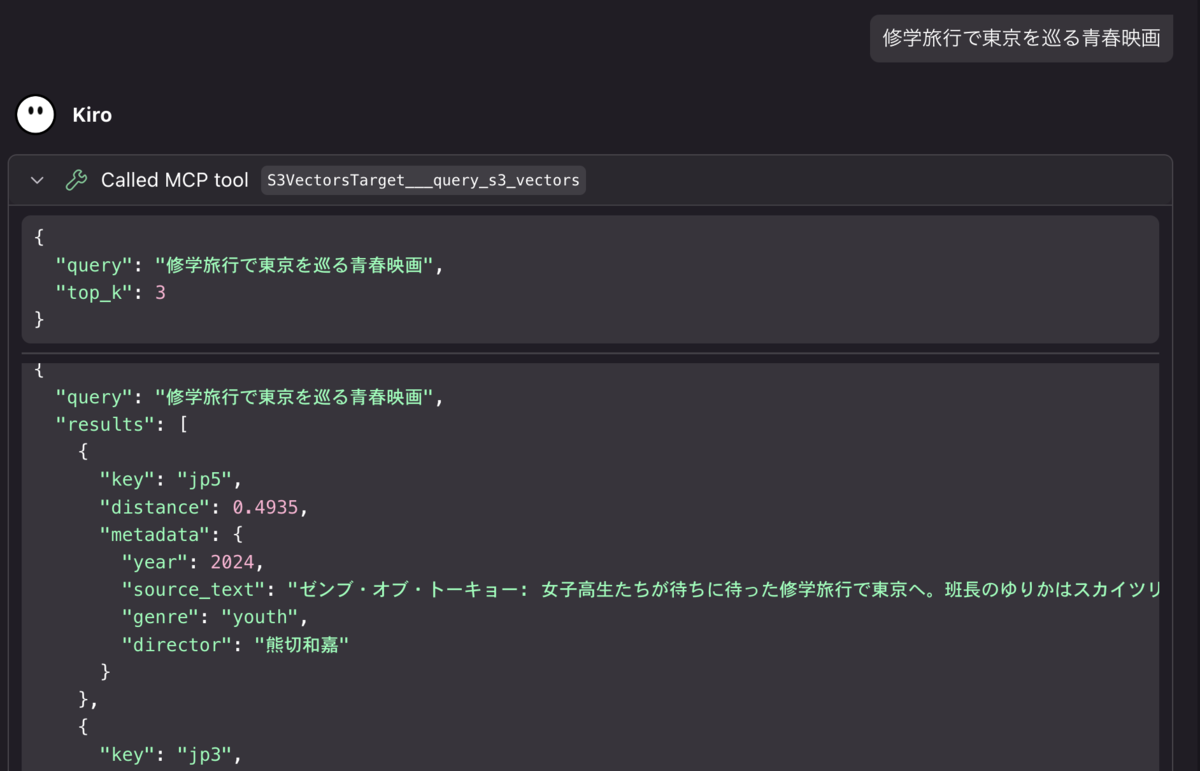This screenshot has width=1200, height=771.
Task: Click the Kiro ghost avatar icon
Action: [x=36, y=115]
